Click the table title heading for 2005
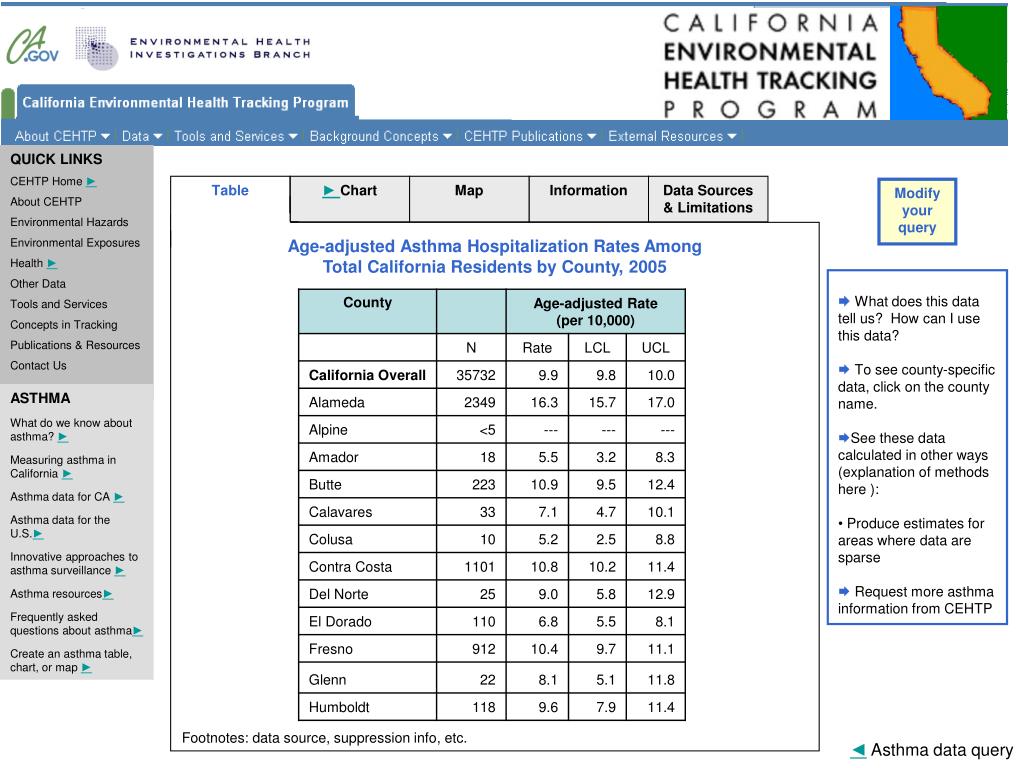Screen dimensions: 1024x768 pyautogui.click(x=495, y=257)
